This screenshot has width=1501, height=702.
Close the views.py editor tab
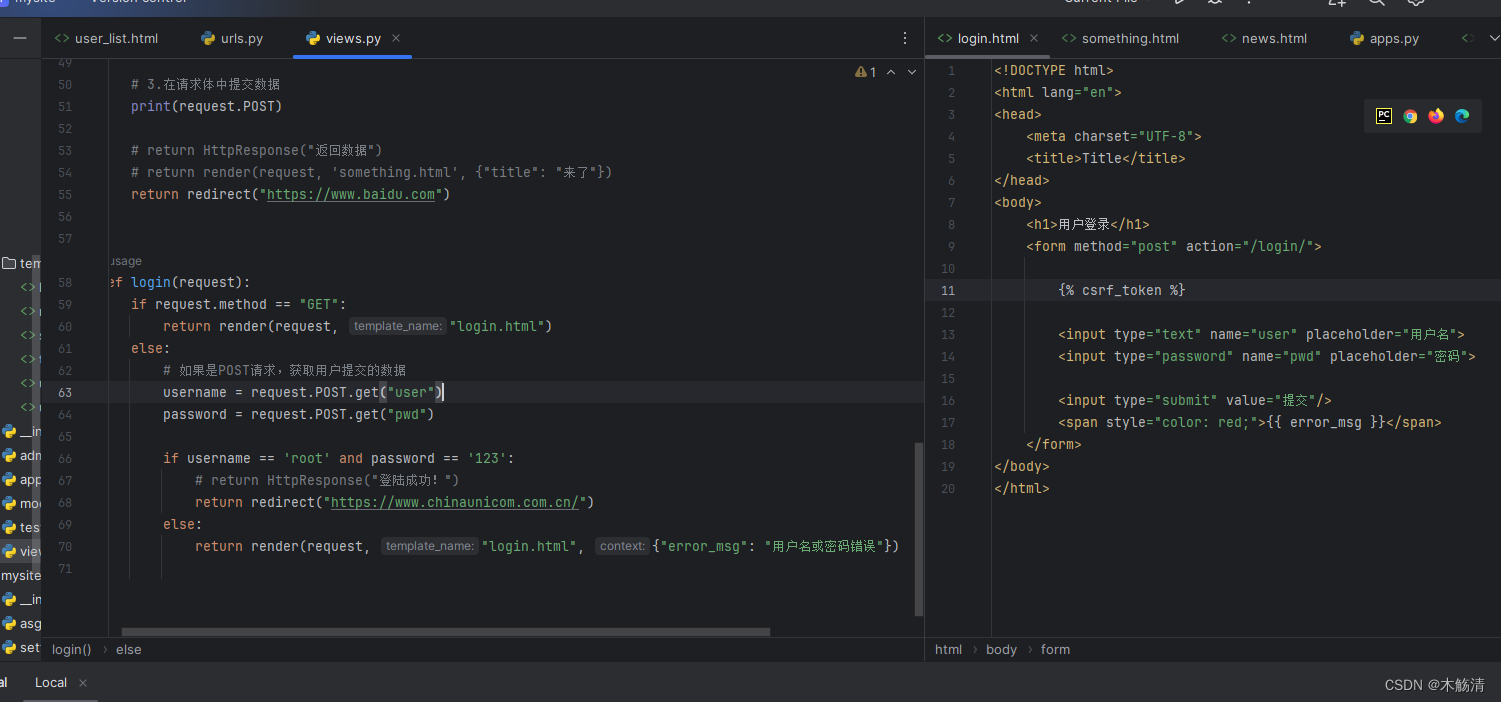pyautogui.click(x=396, y=38)
